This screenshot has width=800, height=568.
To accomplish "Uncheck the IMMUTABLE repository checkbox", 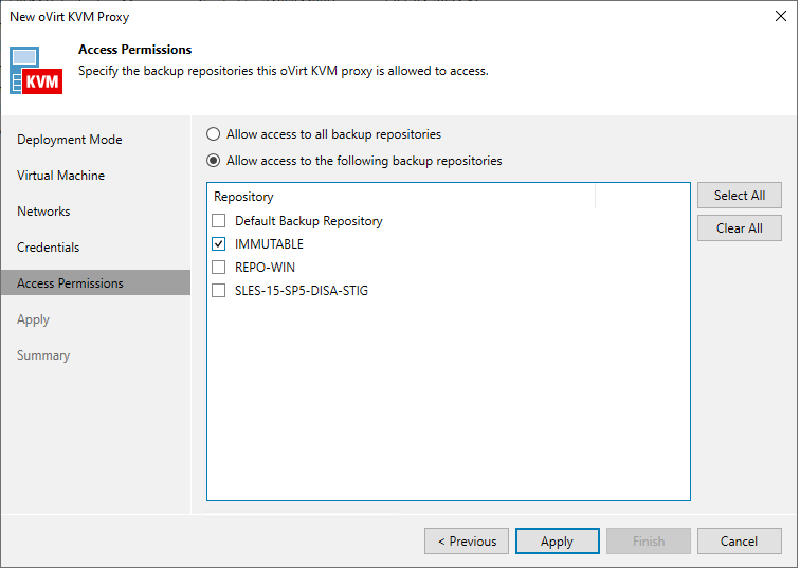I will [218, 244].
